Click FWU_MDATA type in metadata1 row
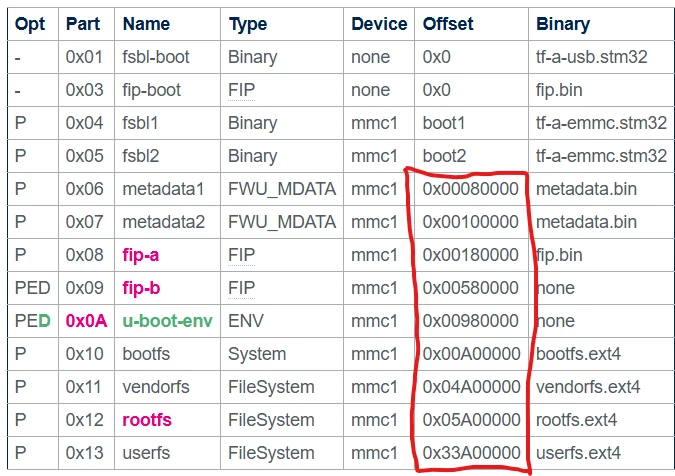675x476 pixels. click(282, 189)
